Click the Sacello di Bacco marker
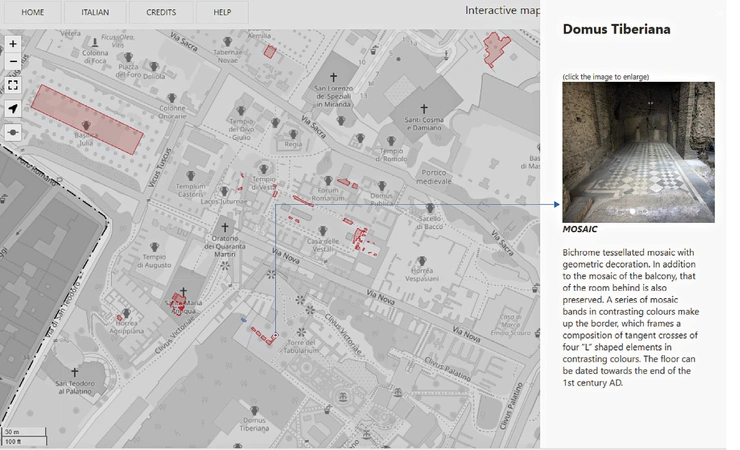 [x=430, y=207]
